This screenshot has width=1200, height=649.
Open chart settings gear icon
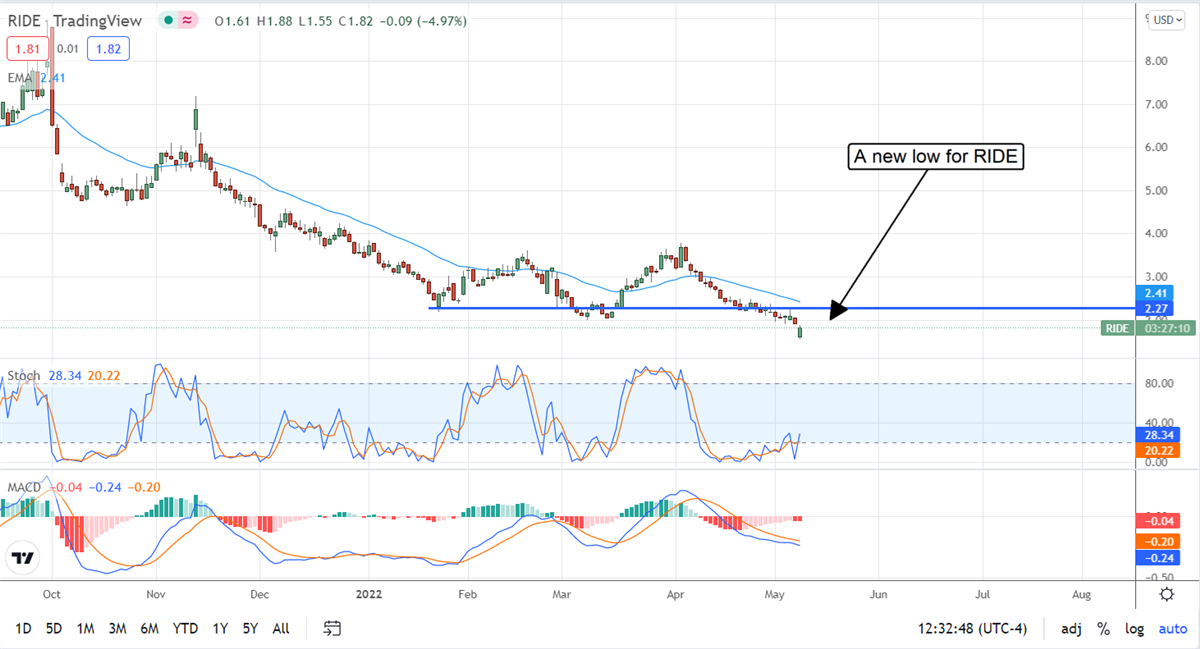pos(1166,594)
